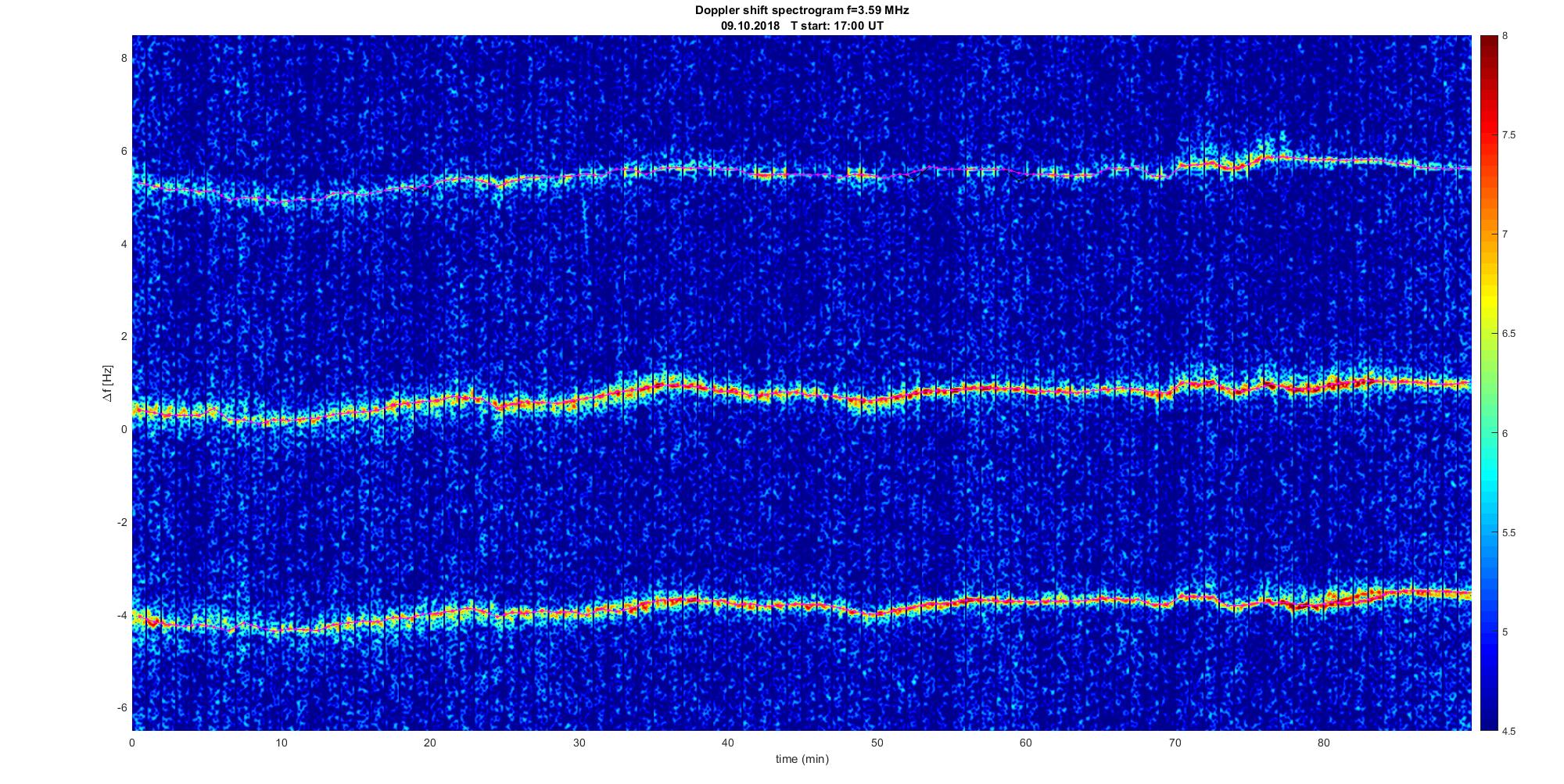Click x-axis tick label 60

click(1025, 743)
